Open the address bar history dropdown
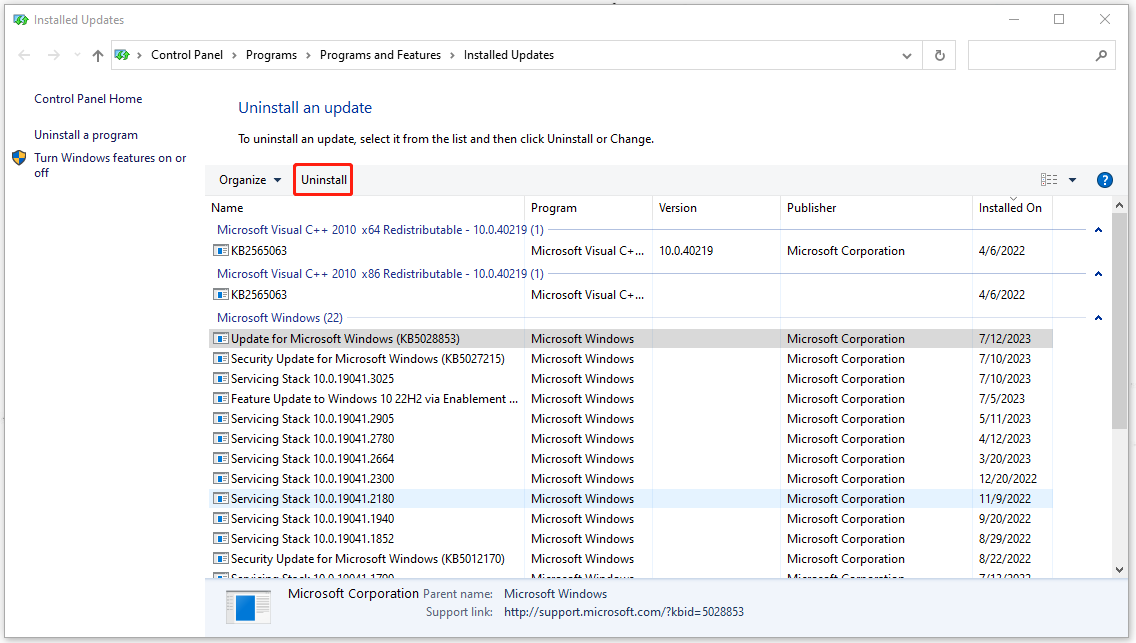1136x643 pixels. pyautogui.click(x=906, y=55)
